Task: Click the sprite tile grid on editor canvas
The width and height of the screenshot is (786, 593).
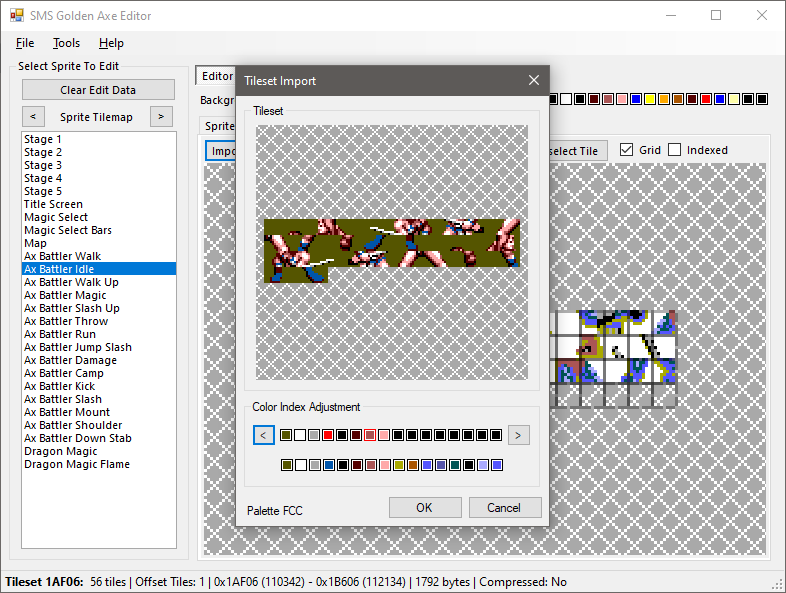Action: click(x=613, y=358)
